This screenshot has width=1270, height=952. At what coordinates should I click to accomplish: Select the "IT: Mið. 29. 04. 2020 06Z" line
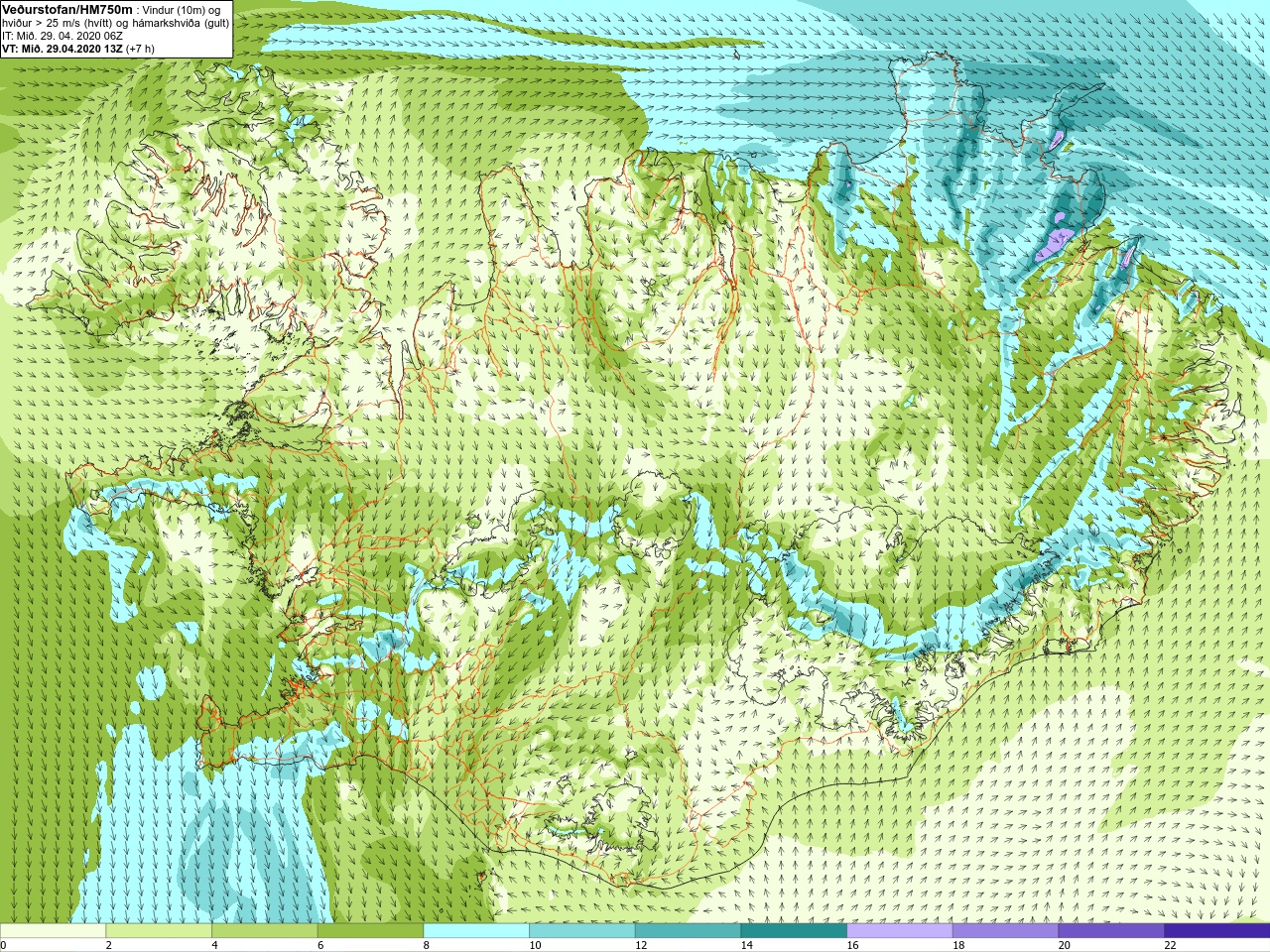click(63, 35)
